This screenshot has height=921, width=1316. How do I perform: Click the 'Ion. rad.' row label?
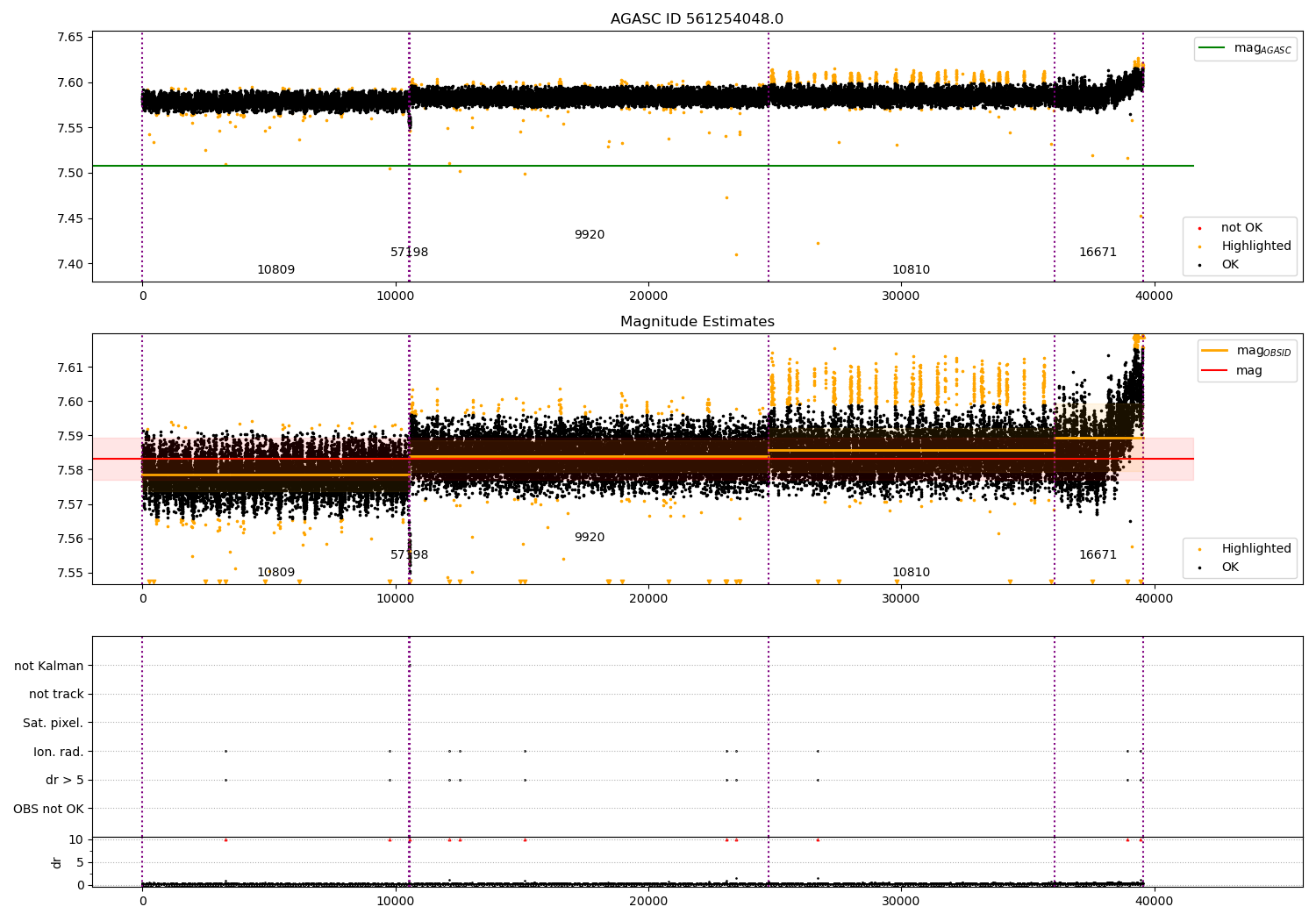[x=59, y=752]
